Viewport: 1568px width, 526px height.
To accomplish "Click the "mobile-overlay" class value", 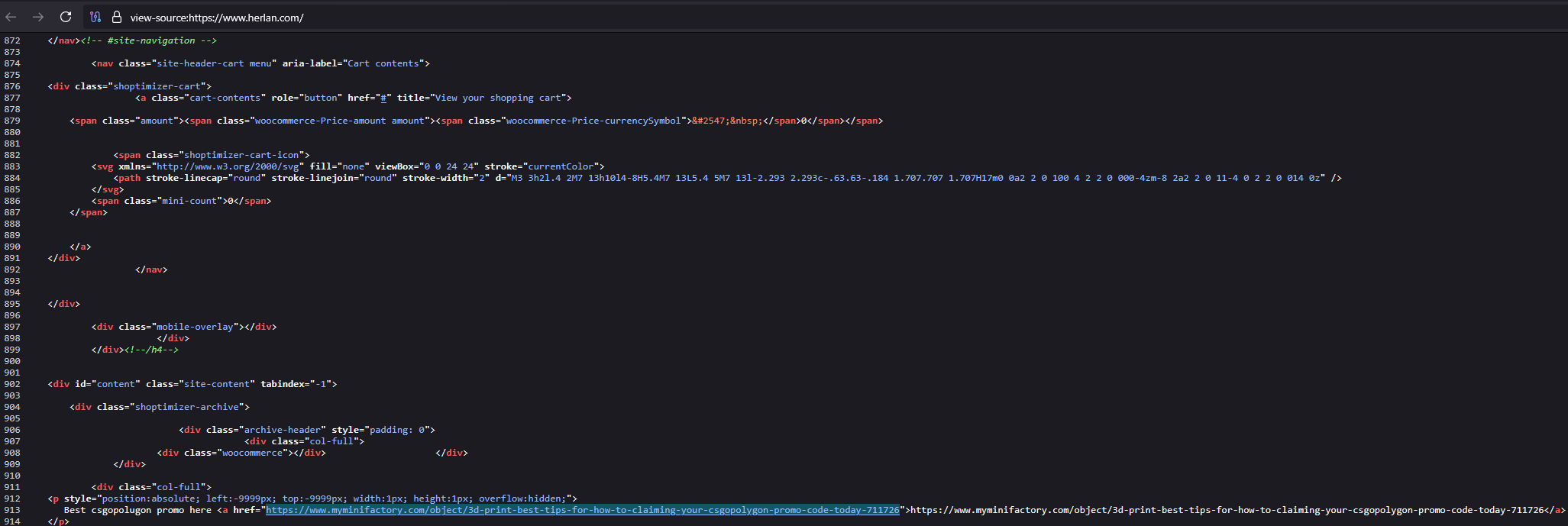I will pyautogui.click(x=195, y=327).
